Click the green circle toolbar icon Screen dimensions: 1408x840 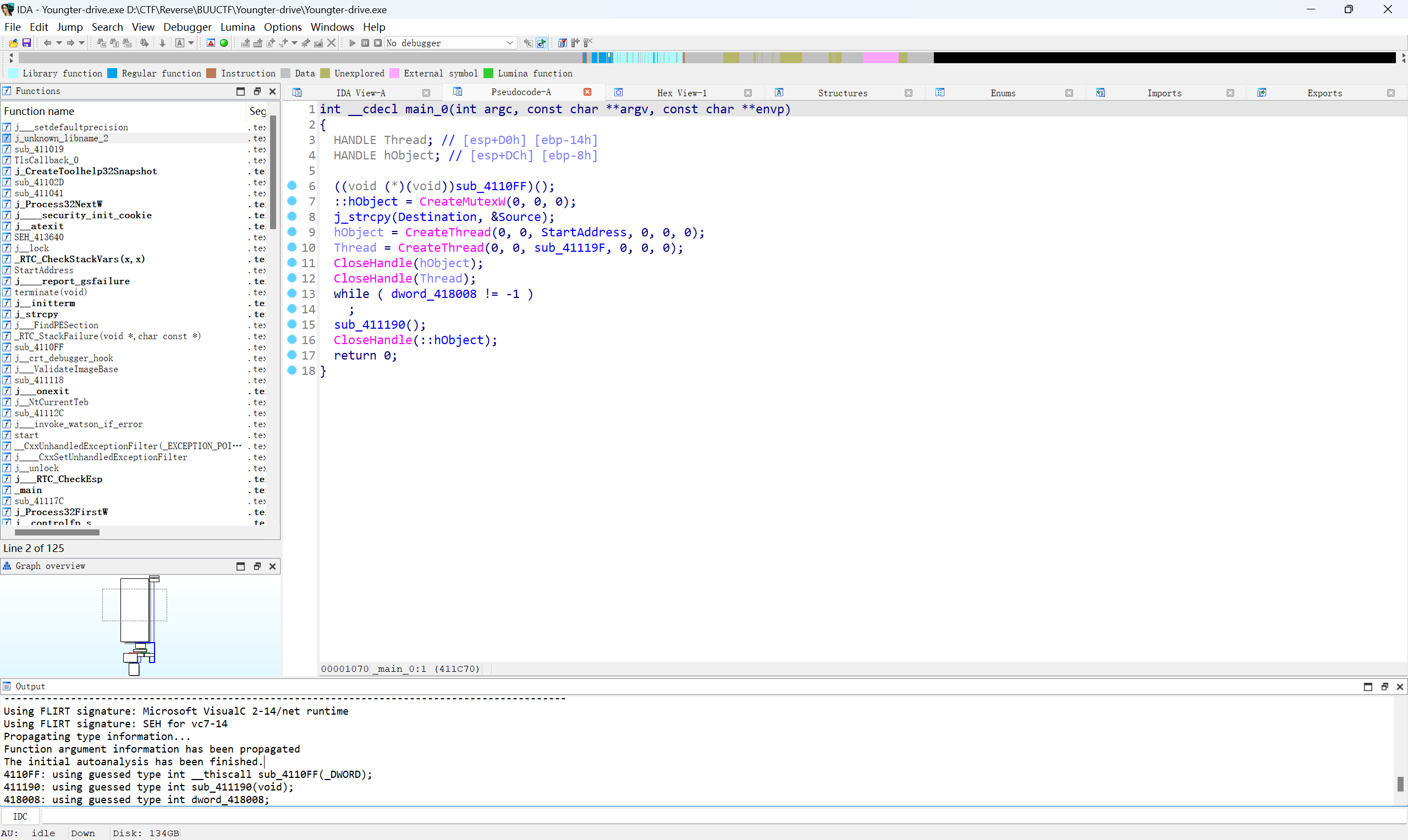pyautogui.click(x=224, y=43)
